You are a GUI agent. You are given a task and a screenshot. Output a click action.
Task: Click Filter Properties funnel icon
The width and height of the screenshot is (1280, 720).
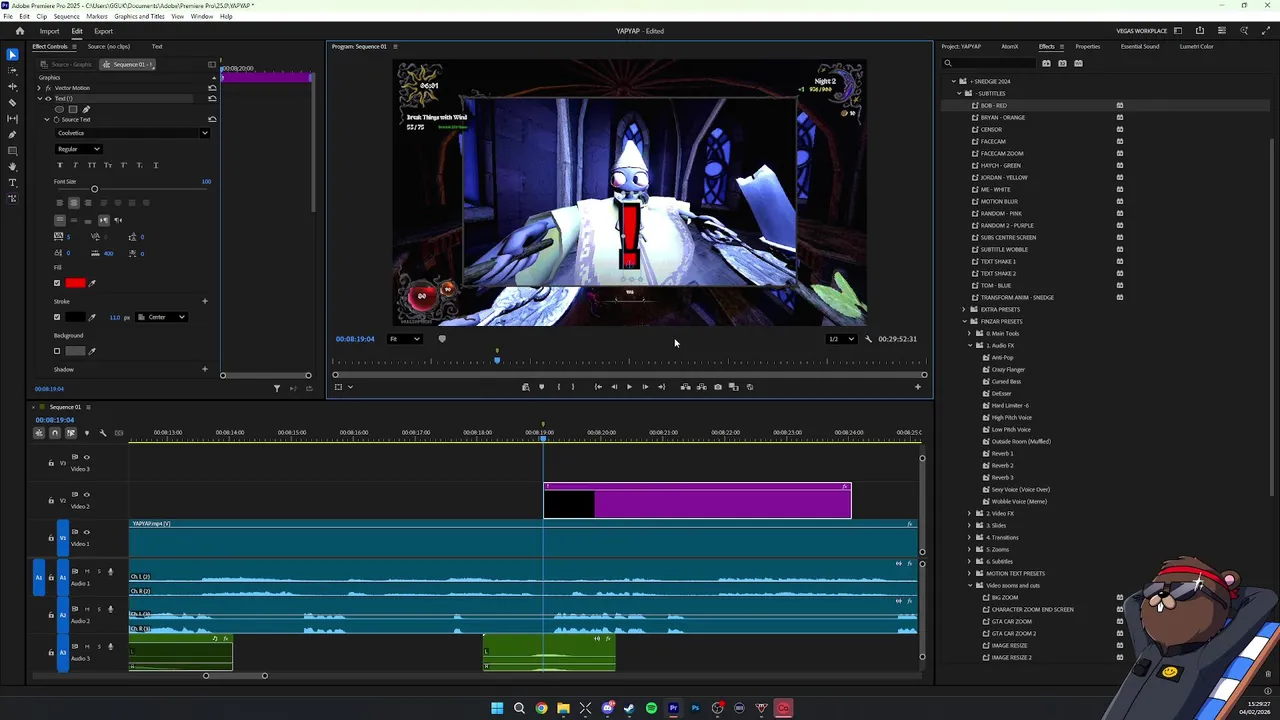[277, 388]
